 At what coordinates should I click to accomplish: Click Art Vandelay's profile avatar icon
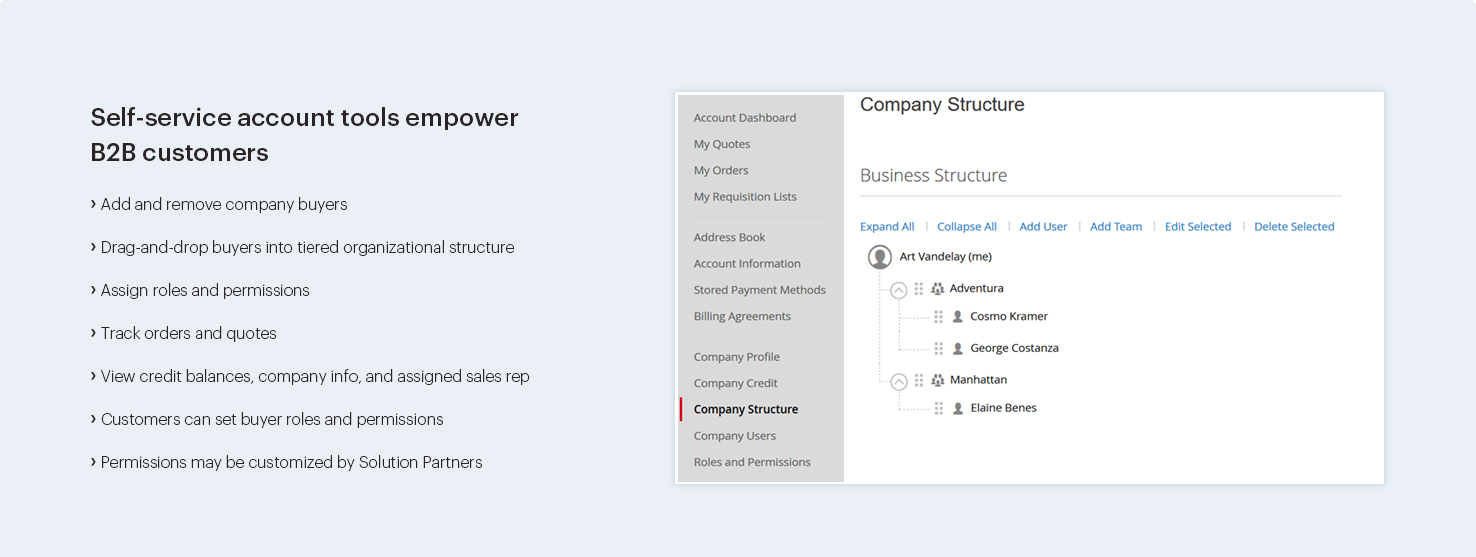(880, 257)
